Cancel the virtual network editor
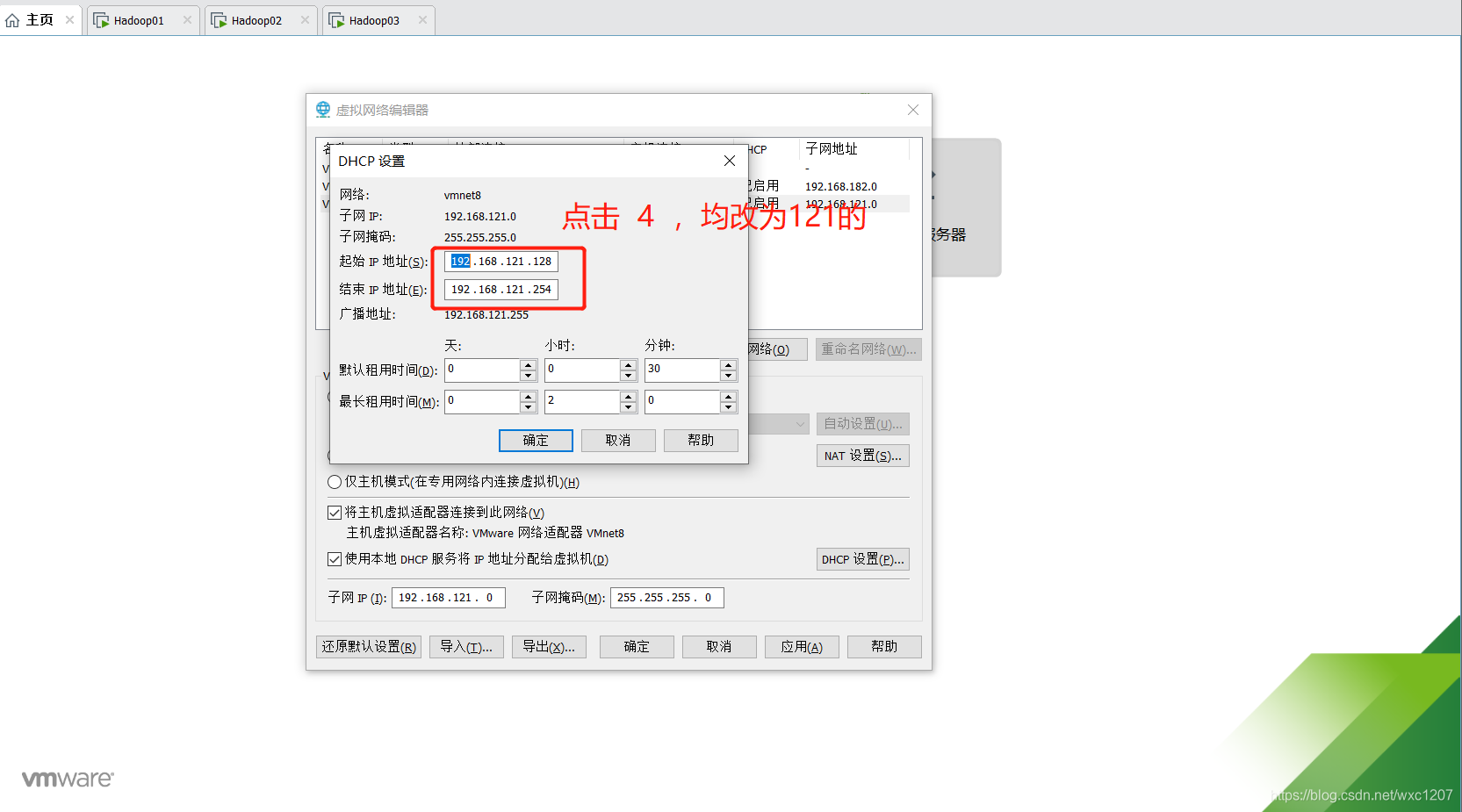 719,647
